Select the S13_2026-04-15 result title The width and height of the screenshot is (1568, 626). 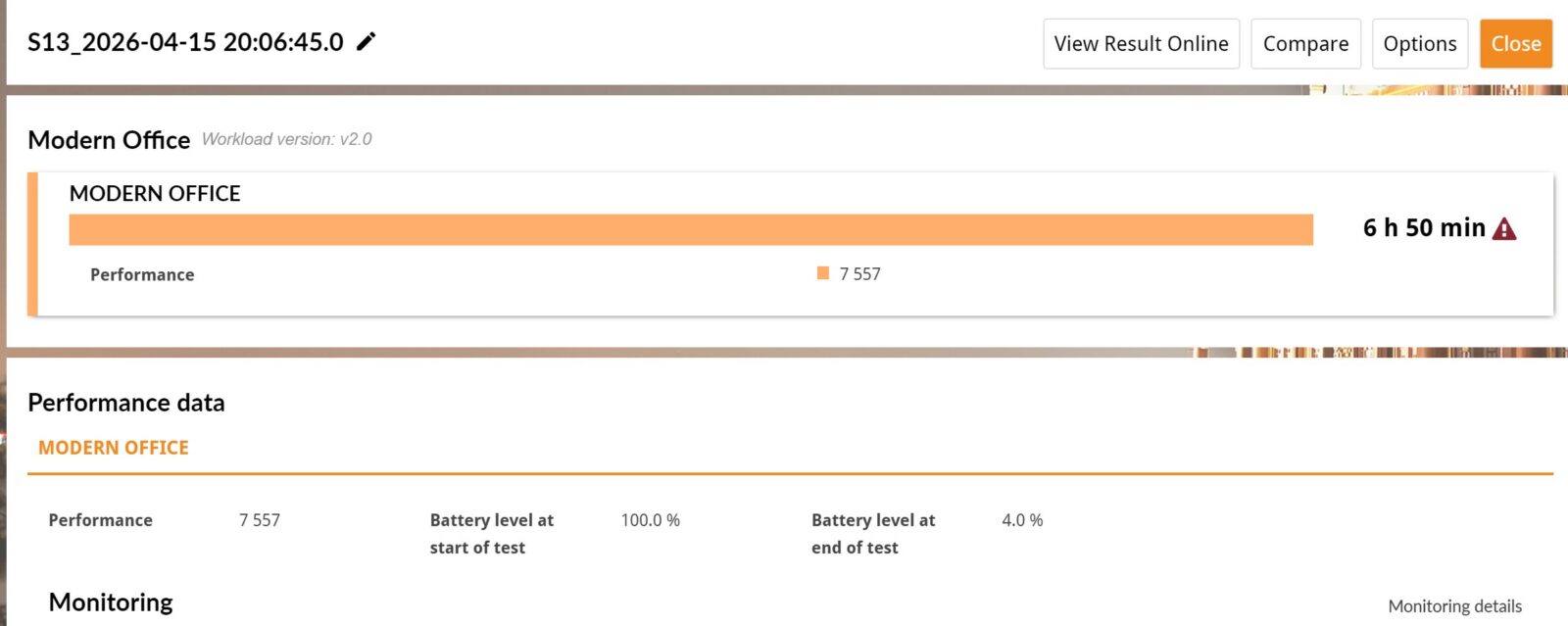[x=185, y=42]
